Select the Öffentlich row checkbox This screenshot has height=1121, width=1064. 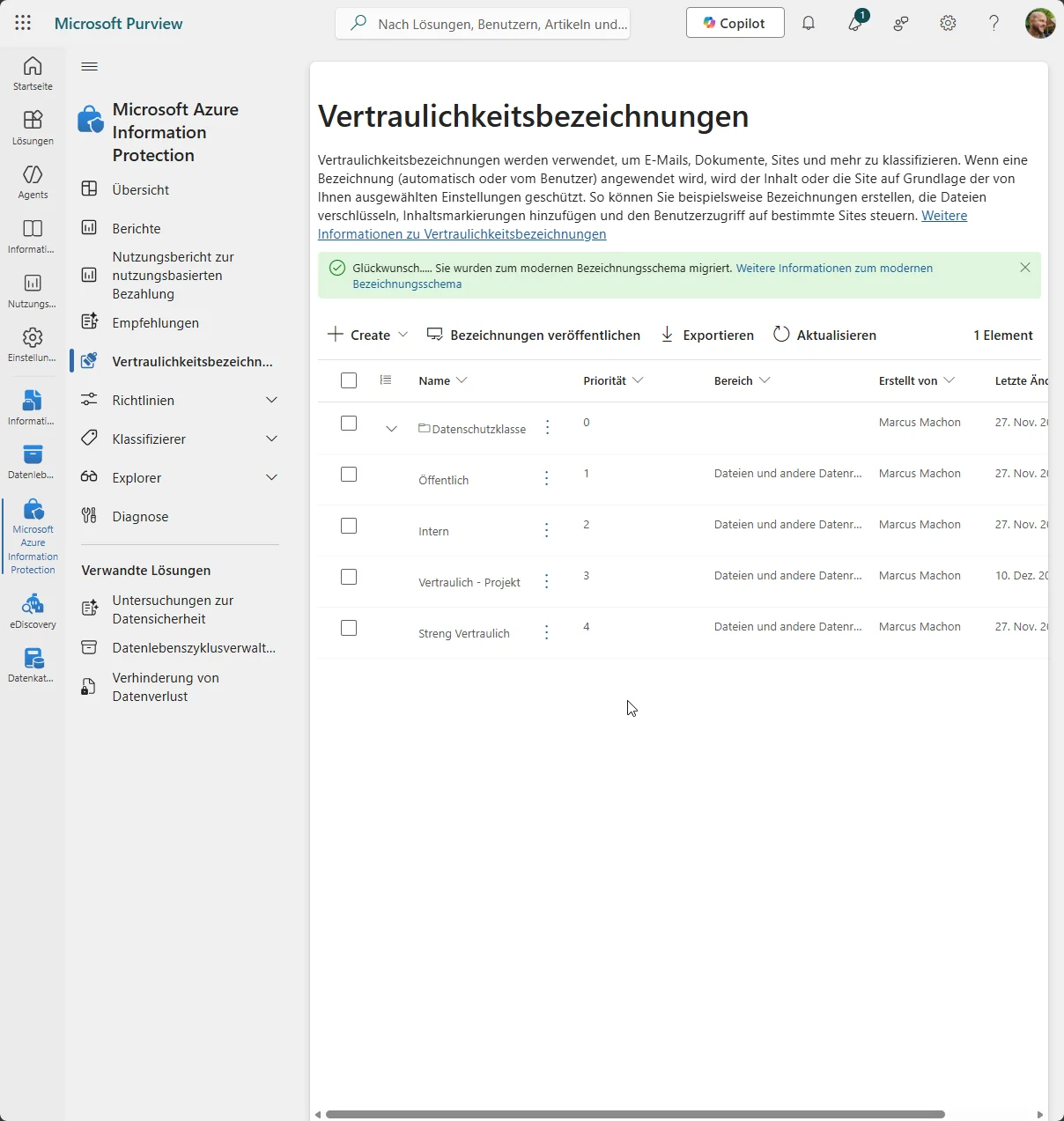pos(349,475)
